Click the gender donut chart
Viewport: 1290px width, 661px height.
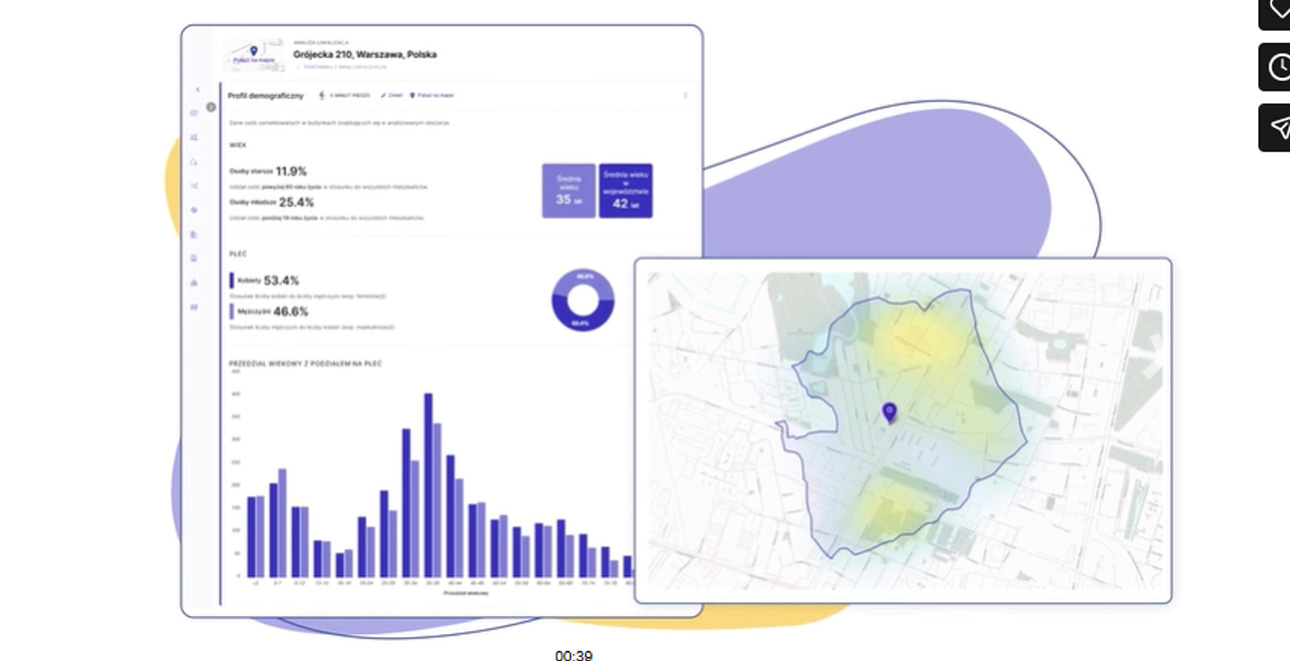[583, 300]
